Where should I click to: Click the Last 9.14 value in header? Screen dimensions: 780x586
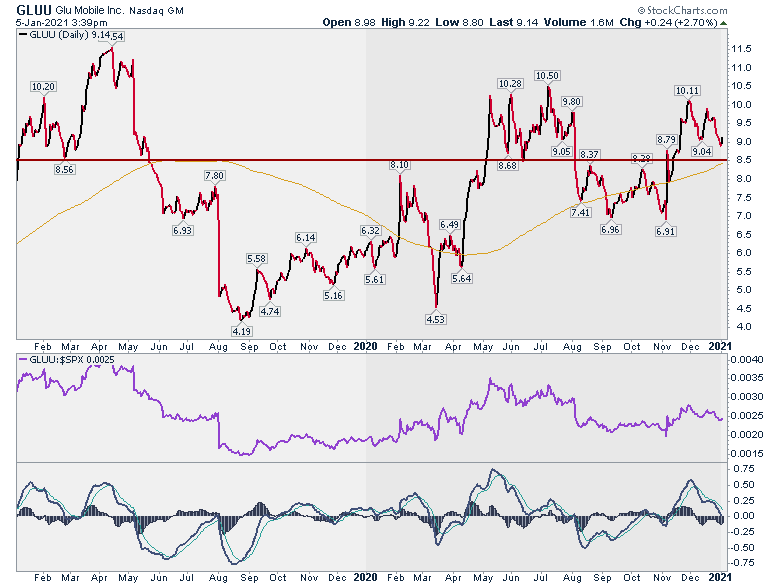point(513,22)
